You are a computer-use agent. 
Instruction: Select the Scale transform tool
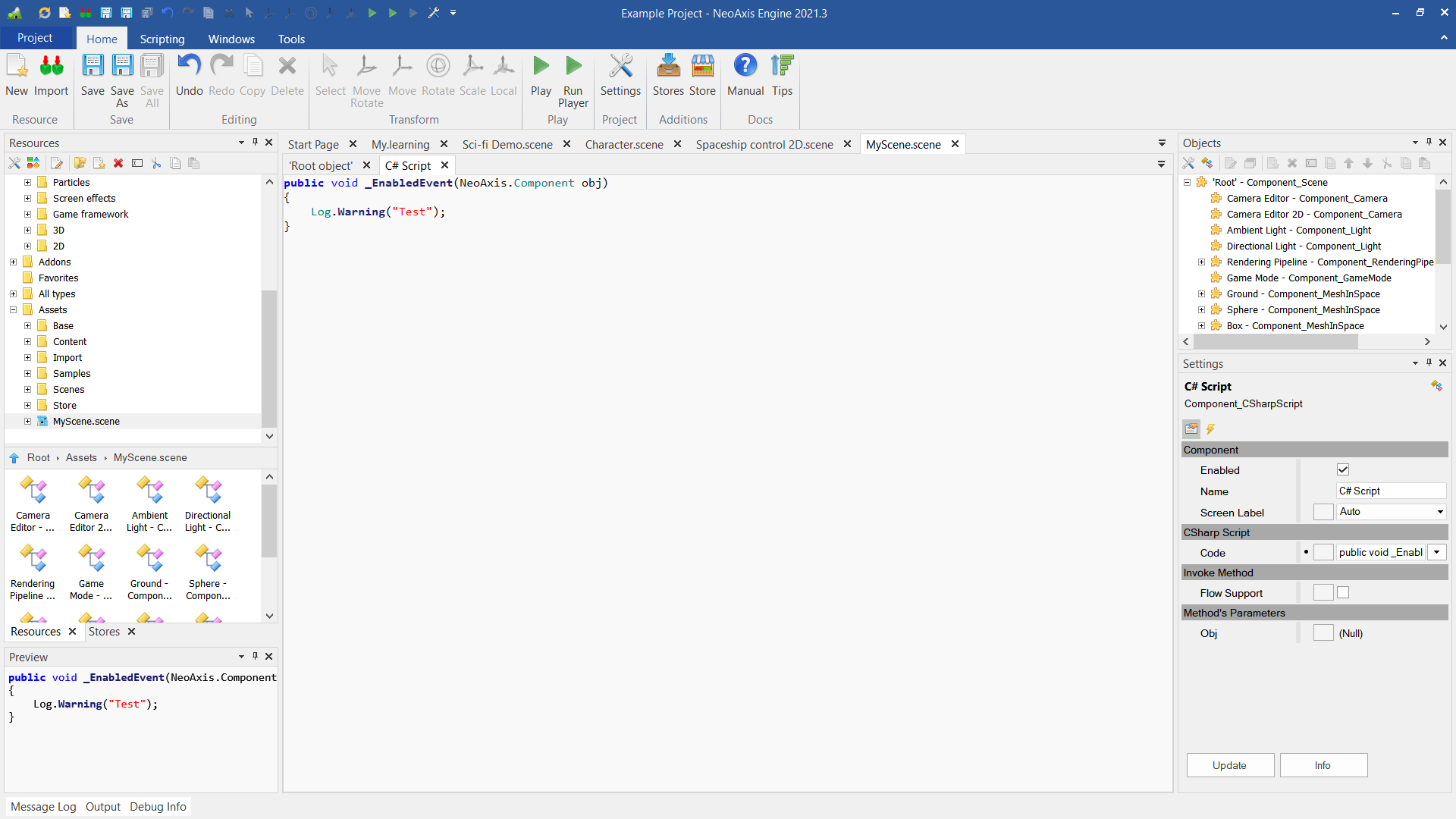point(472,76)
